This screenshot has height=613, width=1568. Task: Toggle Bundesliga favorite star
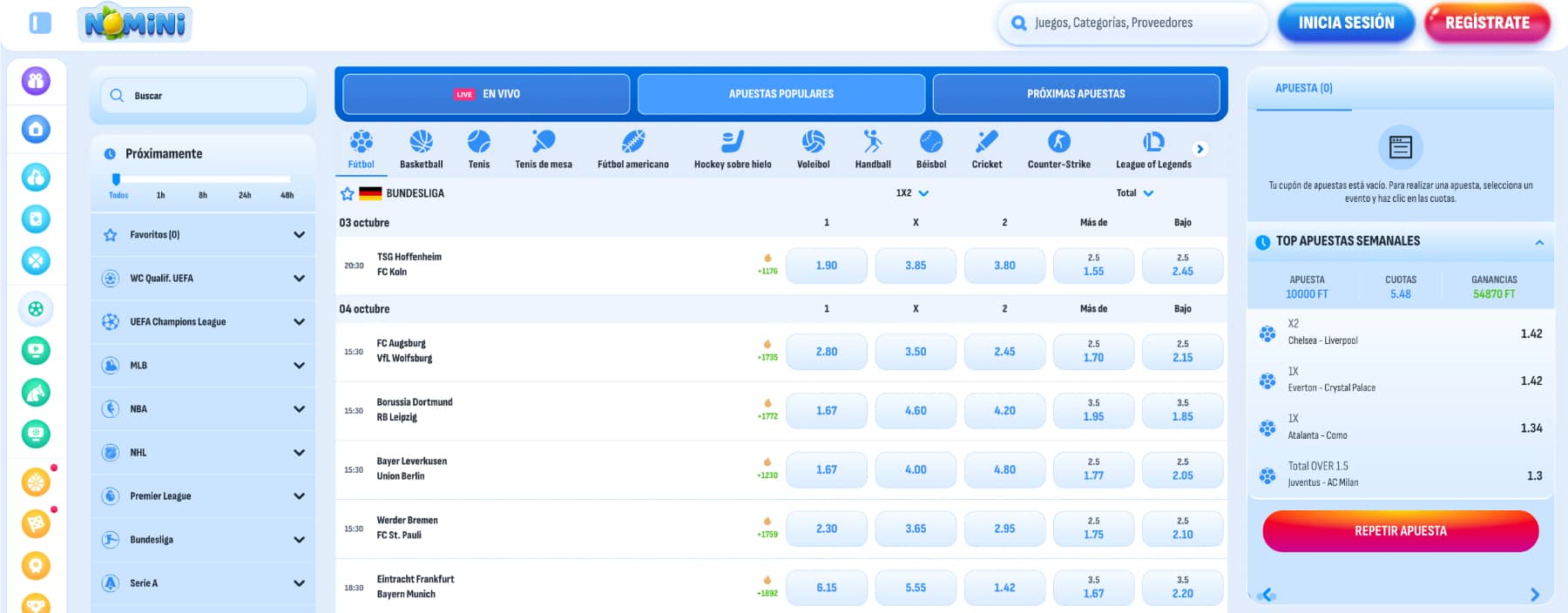[347, 194]
